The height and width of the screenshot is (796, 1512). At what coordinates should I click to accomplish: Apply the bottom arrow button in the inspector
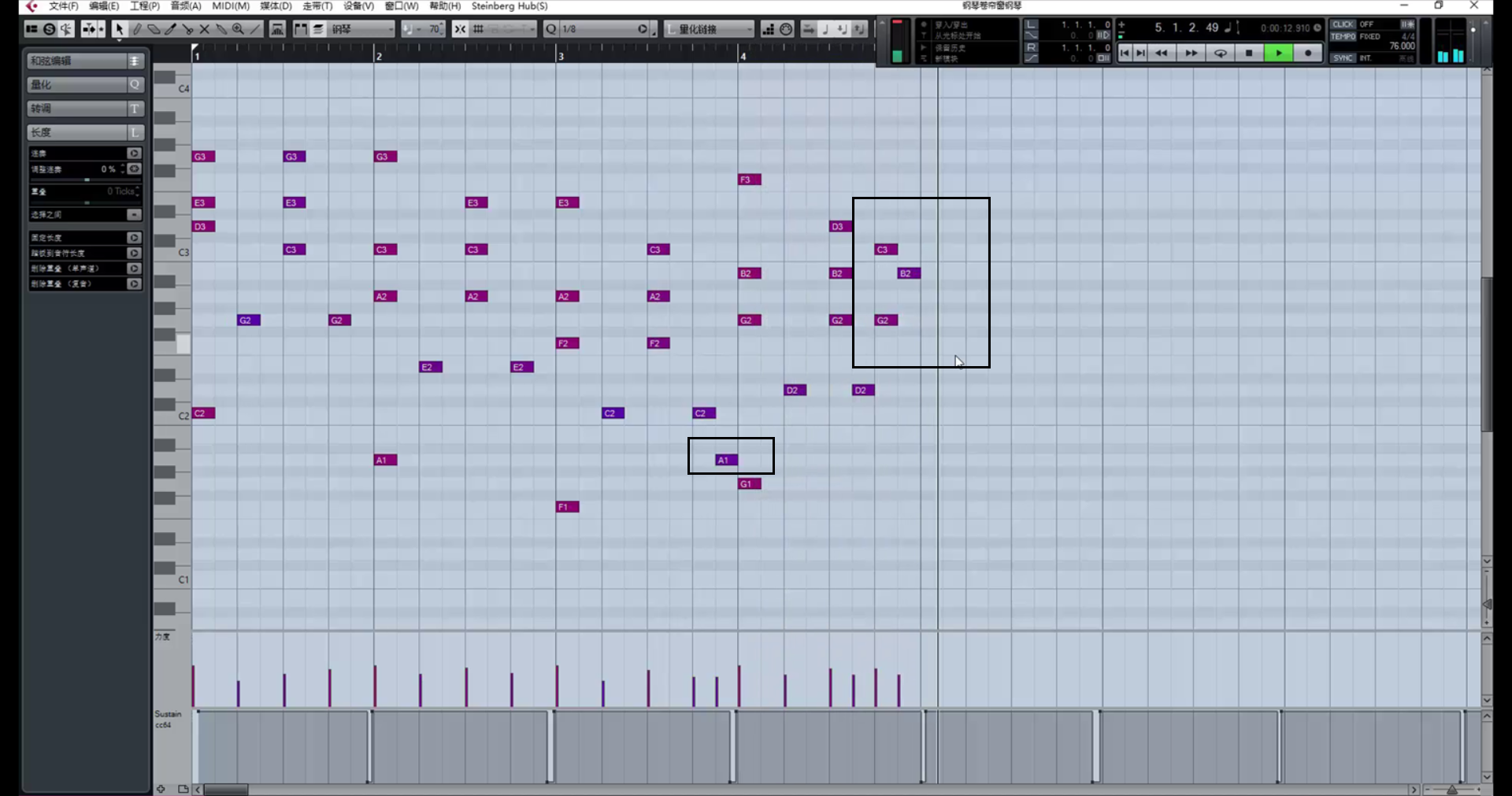134,284
